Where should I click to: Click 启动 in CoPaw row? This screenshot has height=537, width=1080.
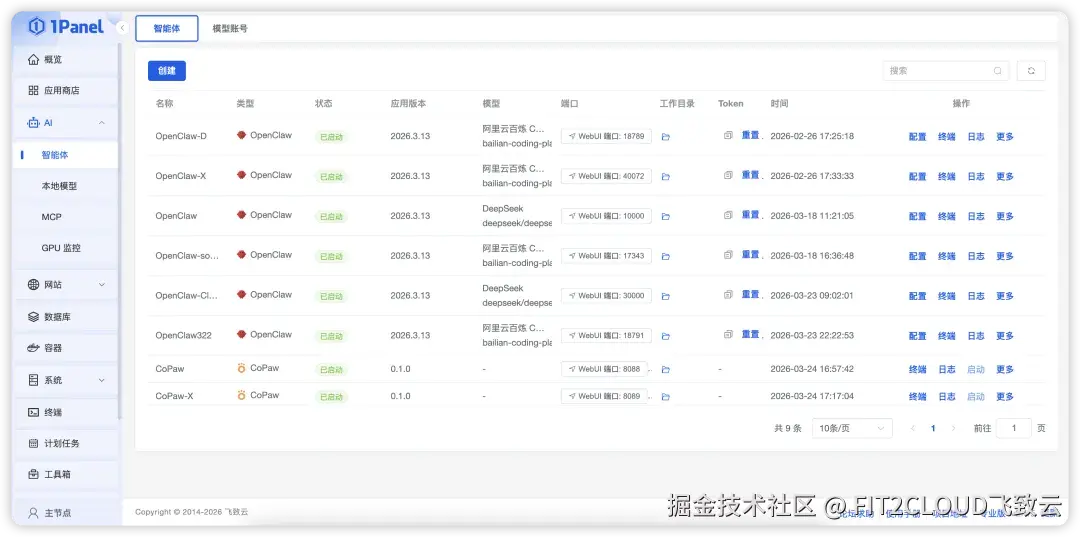click(x=975, y=370)
